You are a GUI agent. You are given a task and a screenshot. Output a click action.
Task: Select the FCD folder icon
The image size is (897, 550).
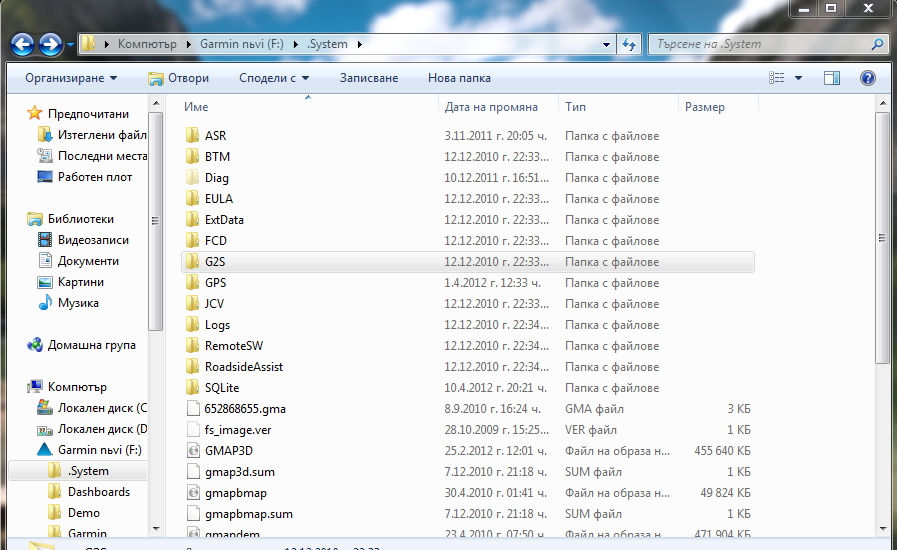(193, 241)
